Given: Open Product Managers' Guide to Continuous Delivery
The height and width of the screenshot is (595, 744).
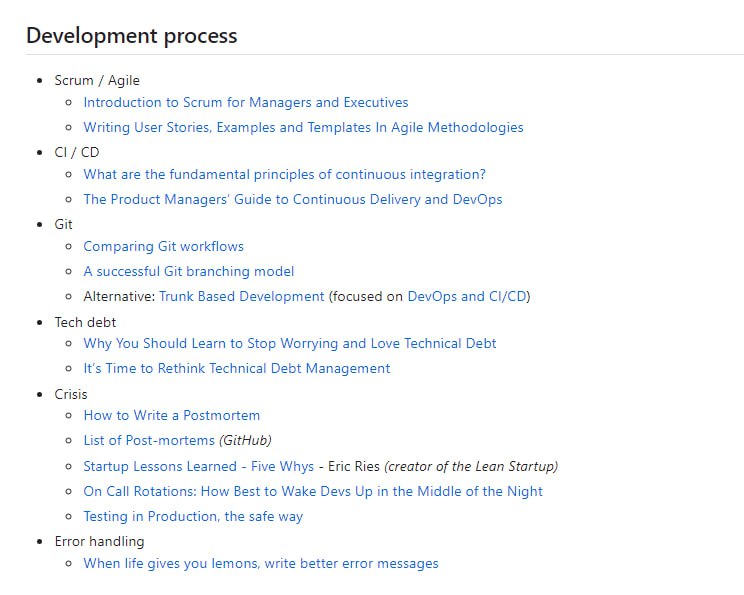Looking at the screenshot, I should (x=292, y=199).
